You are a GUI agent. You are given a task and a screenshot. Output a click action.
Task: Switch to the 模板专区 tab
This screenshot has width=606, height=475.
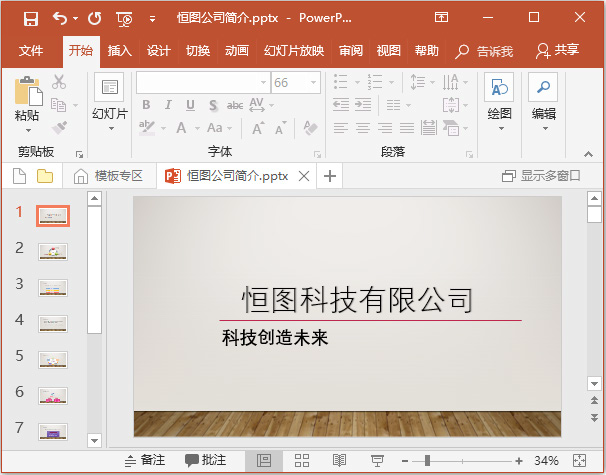108,176
